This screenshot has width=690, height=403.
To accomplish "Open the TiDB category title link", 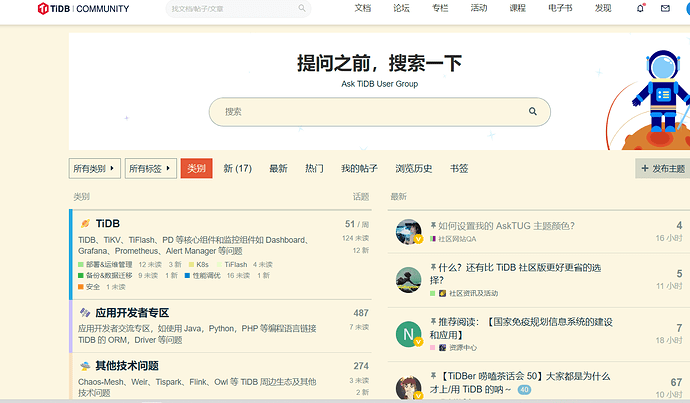I will (x=108, y=223).
